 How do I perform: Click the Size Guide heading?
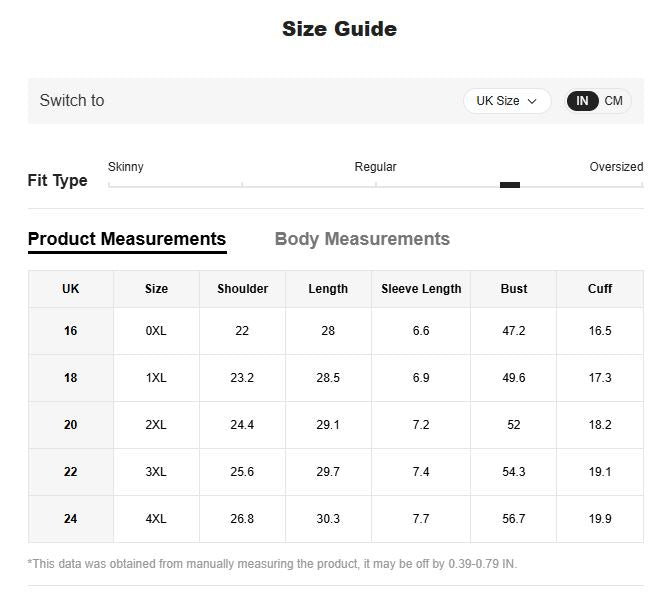point(339,29)
